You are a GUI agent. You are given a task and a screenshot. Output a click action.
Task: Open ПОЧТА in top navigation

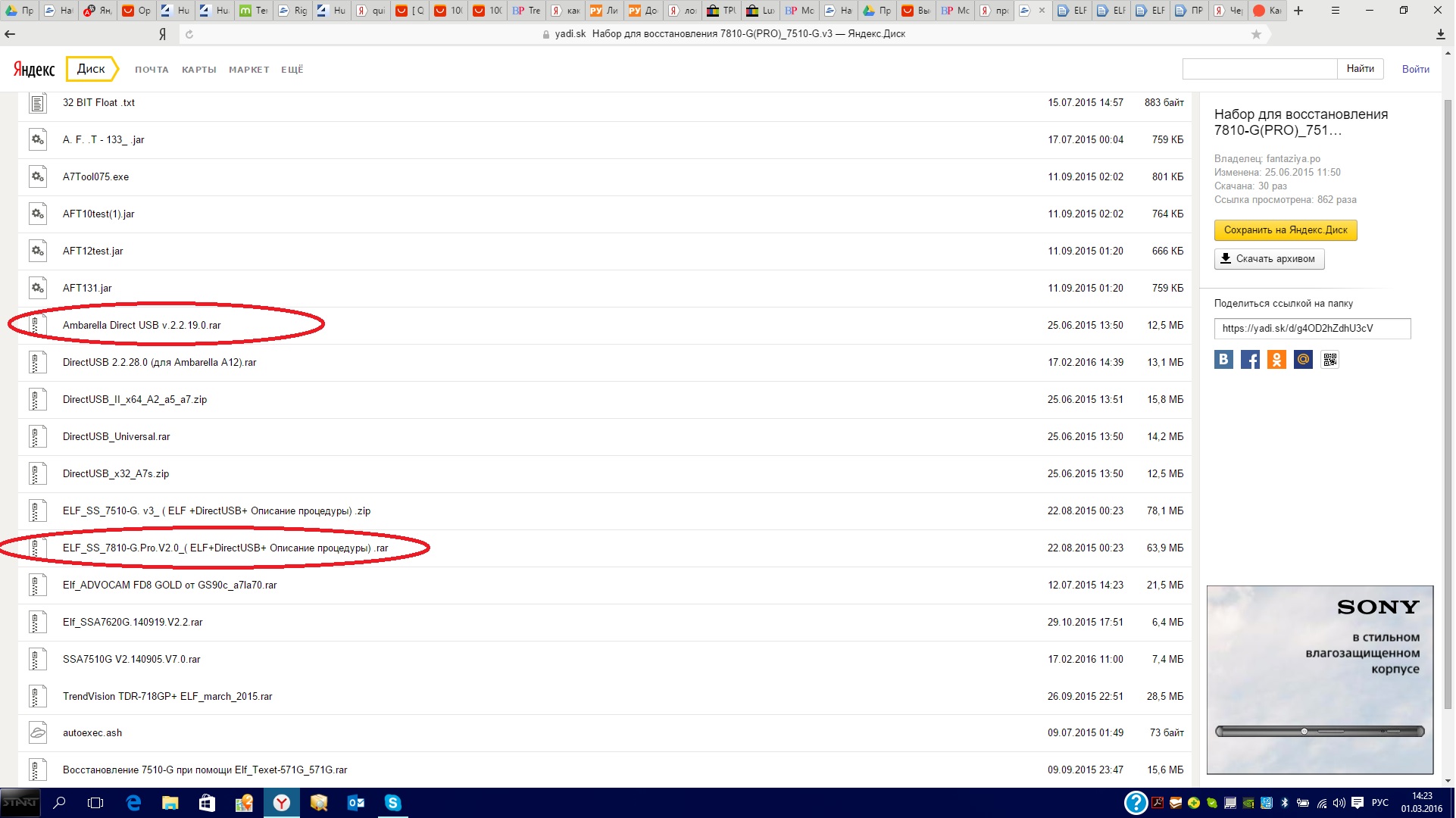[x=152, y=70]
